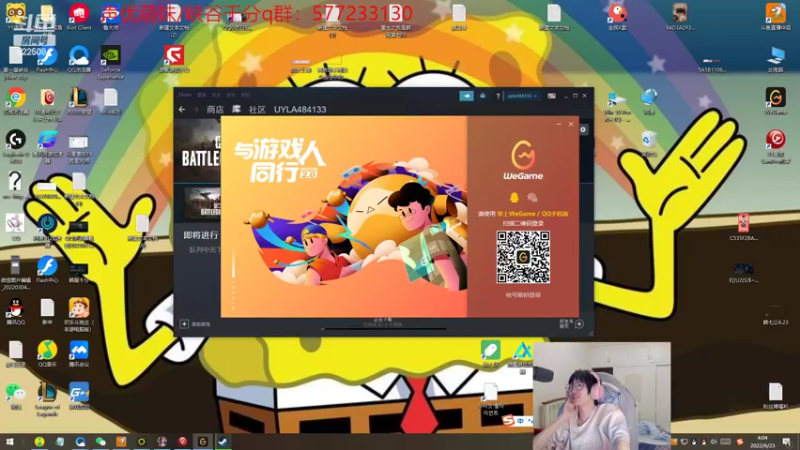Switch to Big Picture mode icon in Steam

[x=552, y=95]
